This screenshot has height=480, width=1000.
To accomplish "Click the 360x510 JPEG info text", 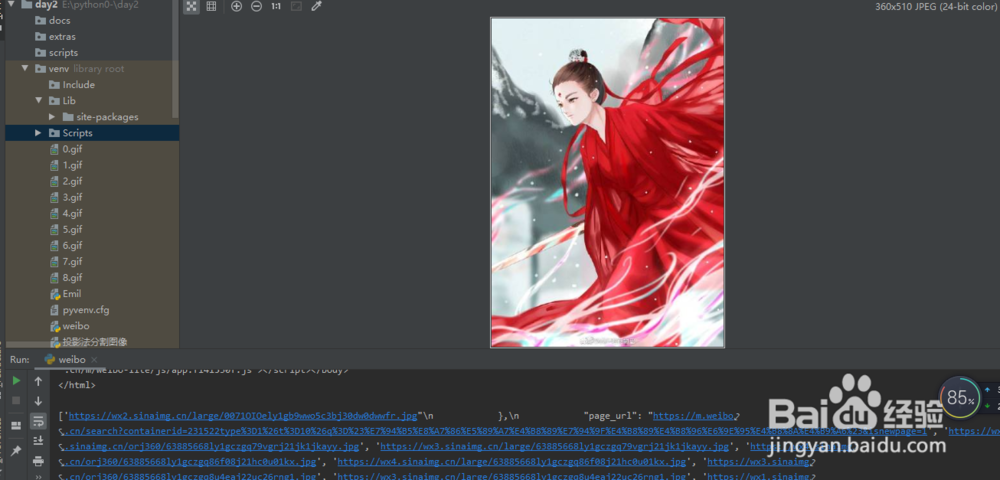I will pyautogui.click(x=936, y=6).
